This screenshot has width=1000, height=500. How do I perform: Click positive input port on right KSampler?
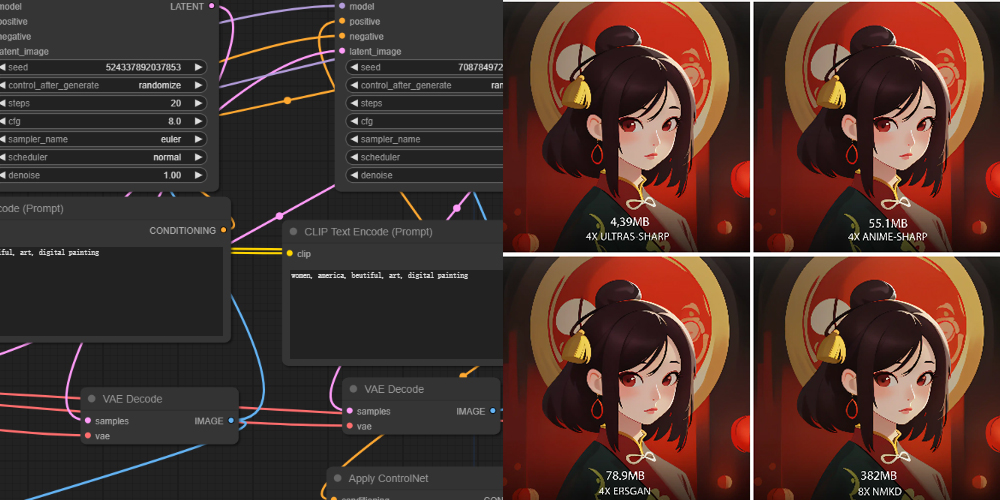tap(342, 22)
